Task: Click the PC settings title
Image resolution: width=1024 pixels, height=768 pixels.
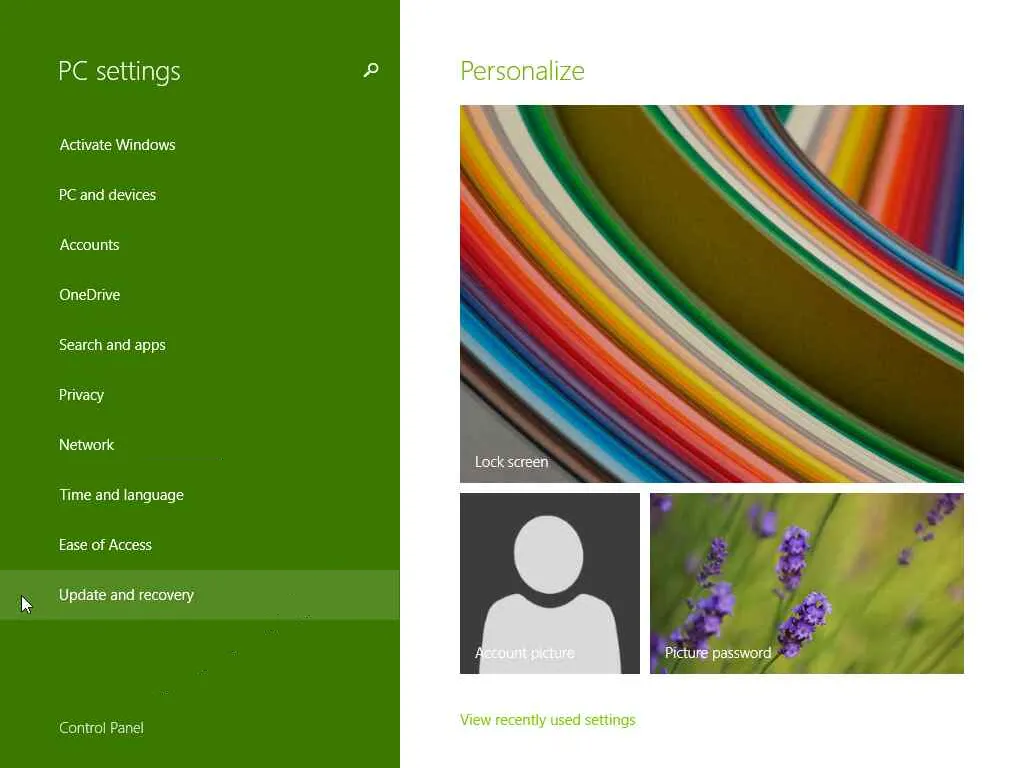Action: 119,71
